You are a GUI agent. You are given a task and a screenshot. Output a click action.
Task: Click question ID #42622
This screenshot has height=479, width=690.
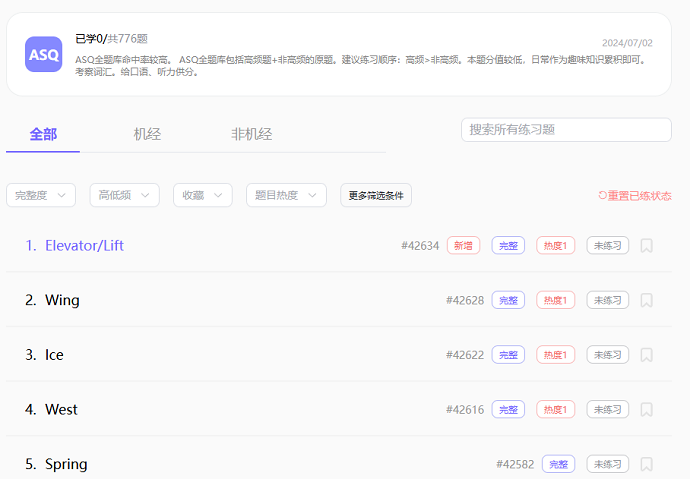click(465, 355)
